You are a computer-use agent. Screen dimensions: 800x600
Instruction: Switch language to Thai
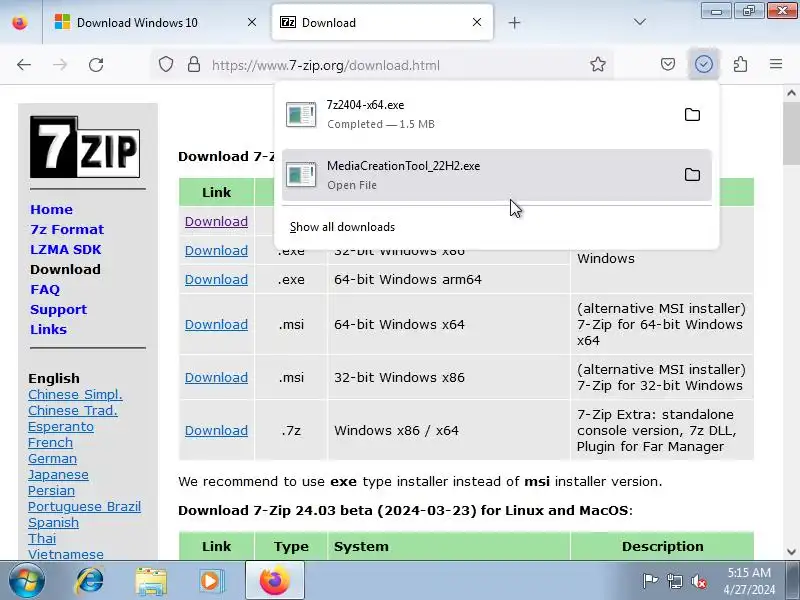pyautogui.click(x=42, y=539)
